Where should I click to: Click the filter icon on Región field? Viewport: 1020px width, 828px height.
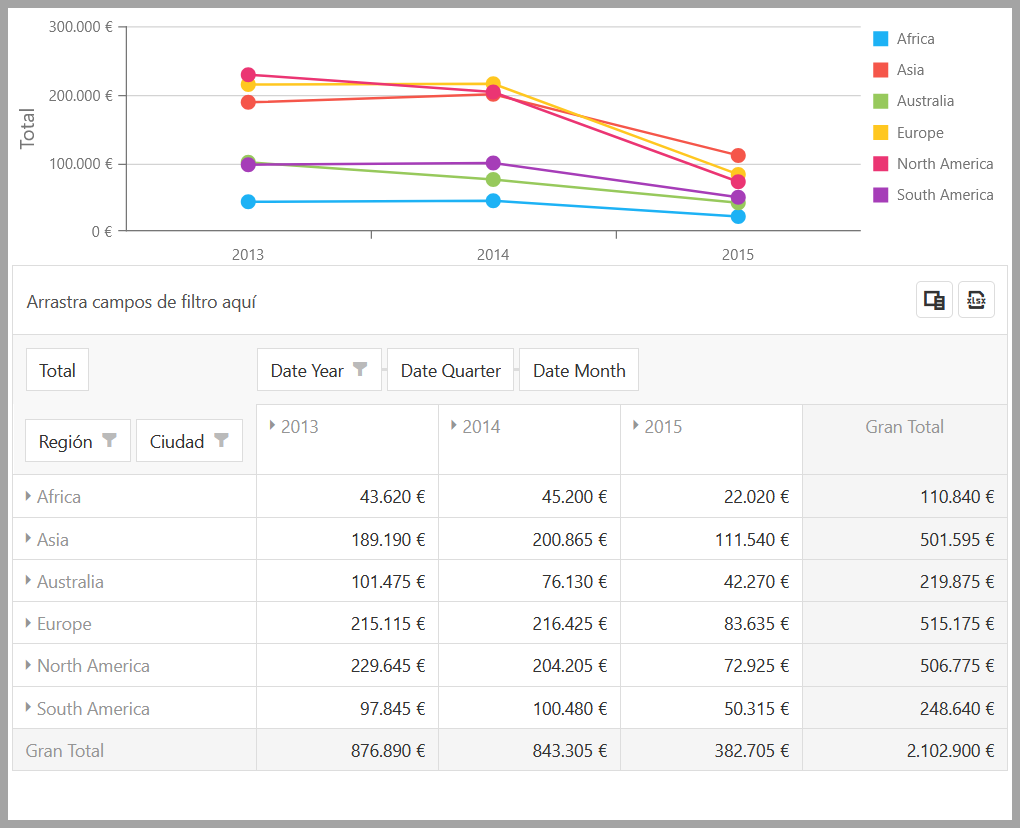(x=110, y=441)
